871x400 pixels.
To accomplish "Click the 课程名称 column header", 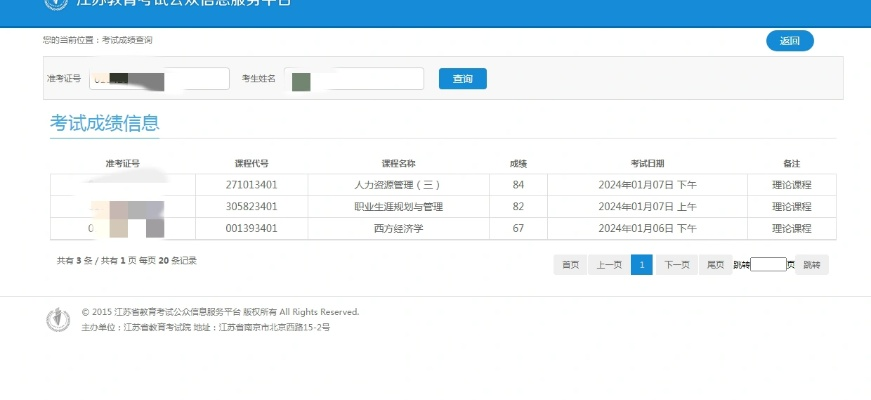I will click(398, 163).
